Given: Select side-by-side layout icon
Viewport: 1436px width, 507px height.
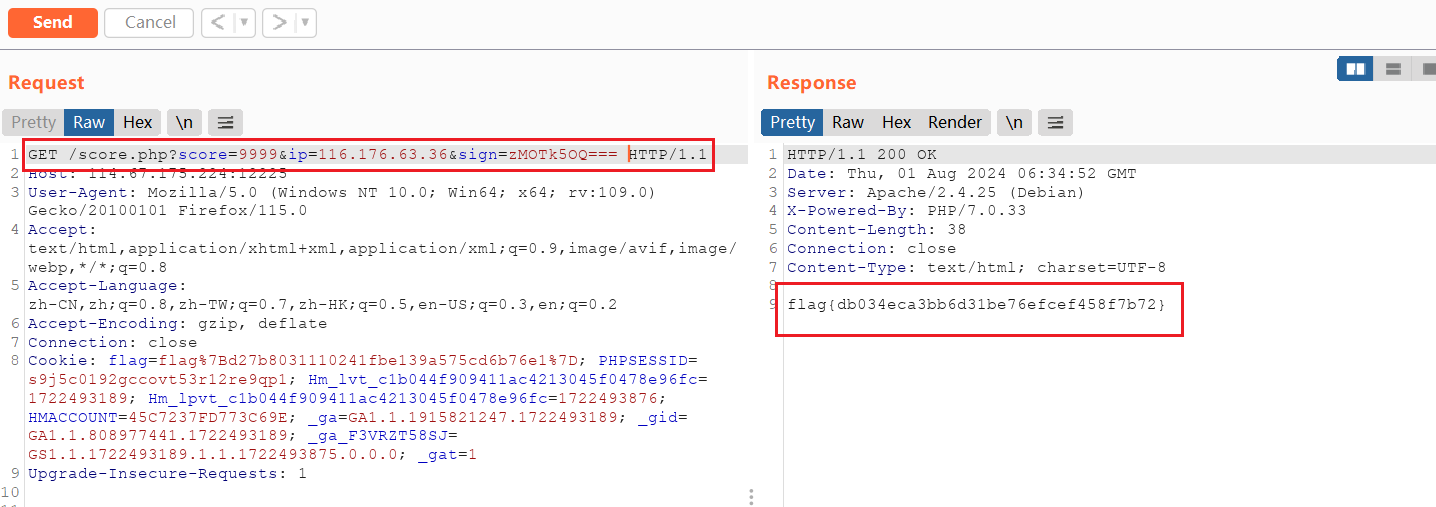Looking at the screenshot, I should coord(1356,69).
